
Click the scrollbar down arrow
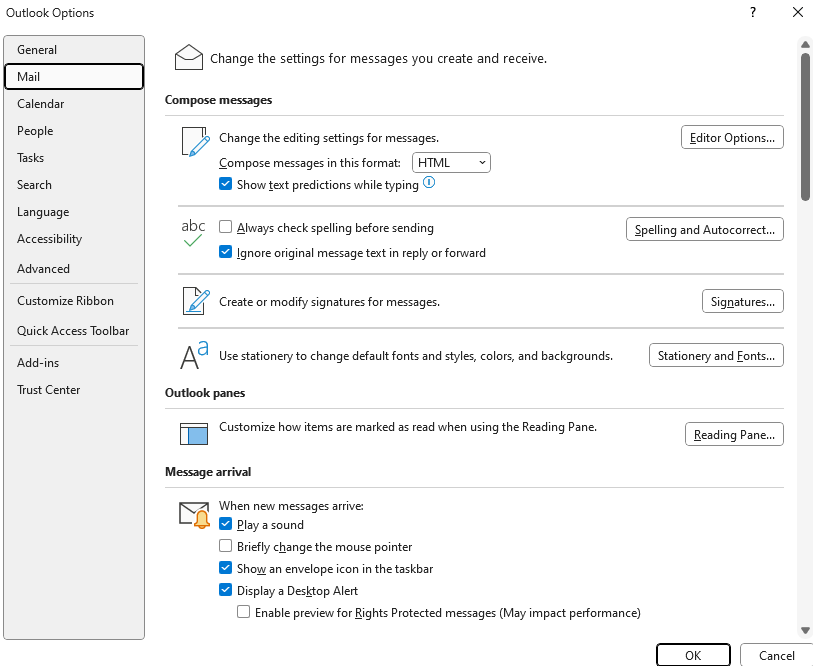pyautogui.click(x=805, y=631)
